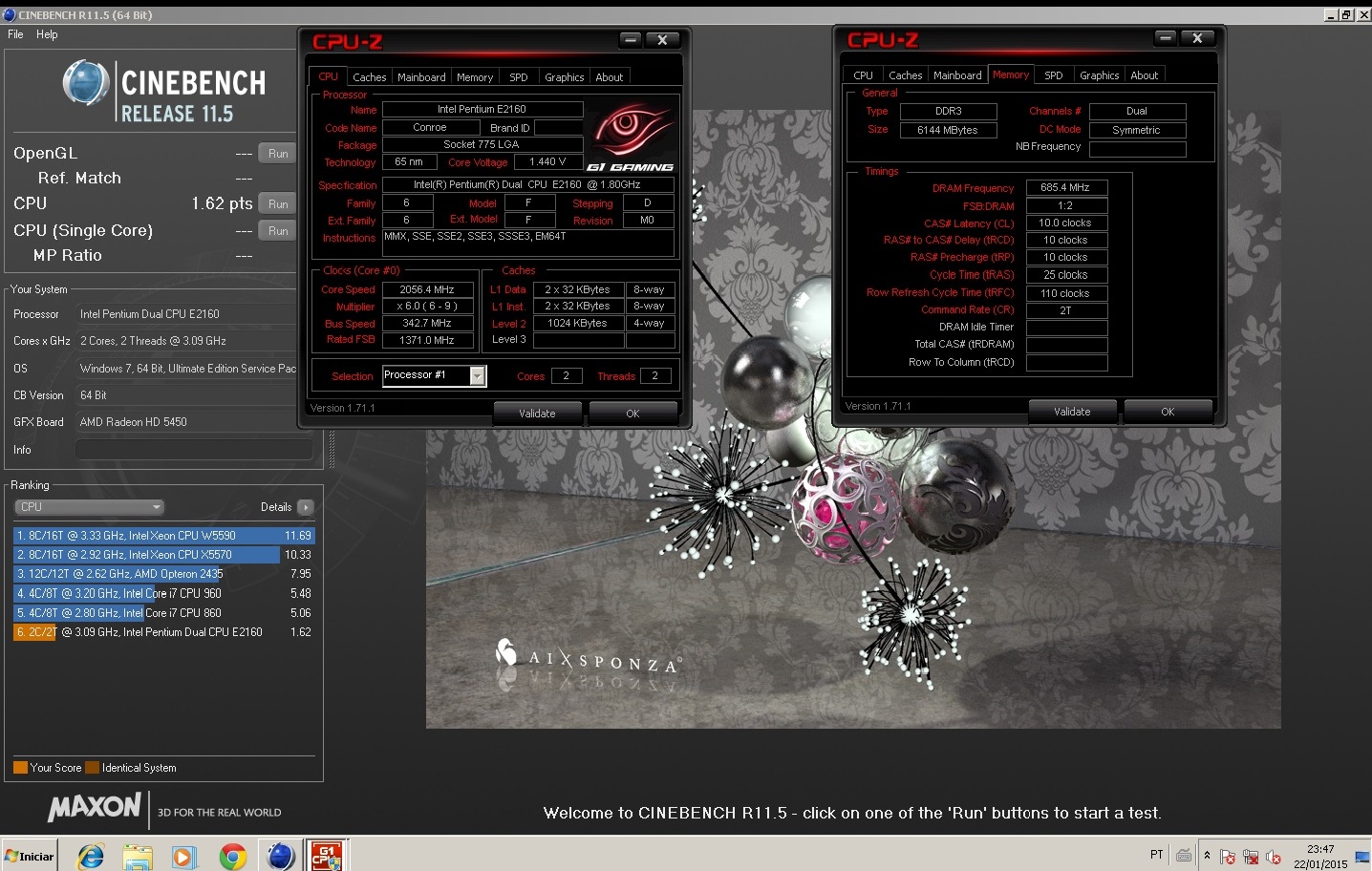This screenshot has height=871, width=1372.
Task: Click the G1 Gaming eye logo
Action: tap(631, 137)
